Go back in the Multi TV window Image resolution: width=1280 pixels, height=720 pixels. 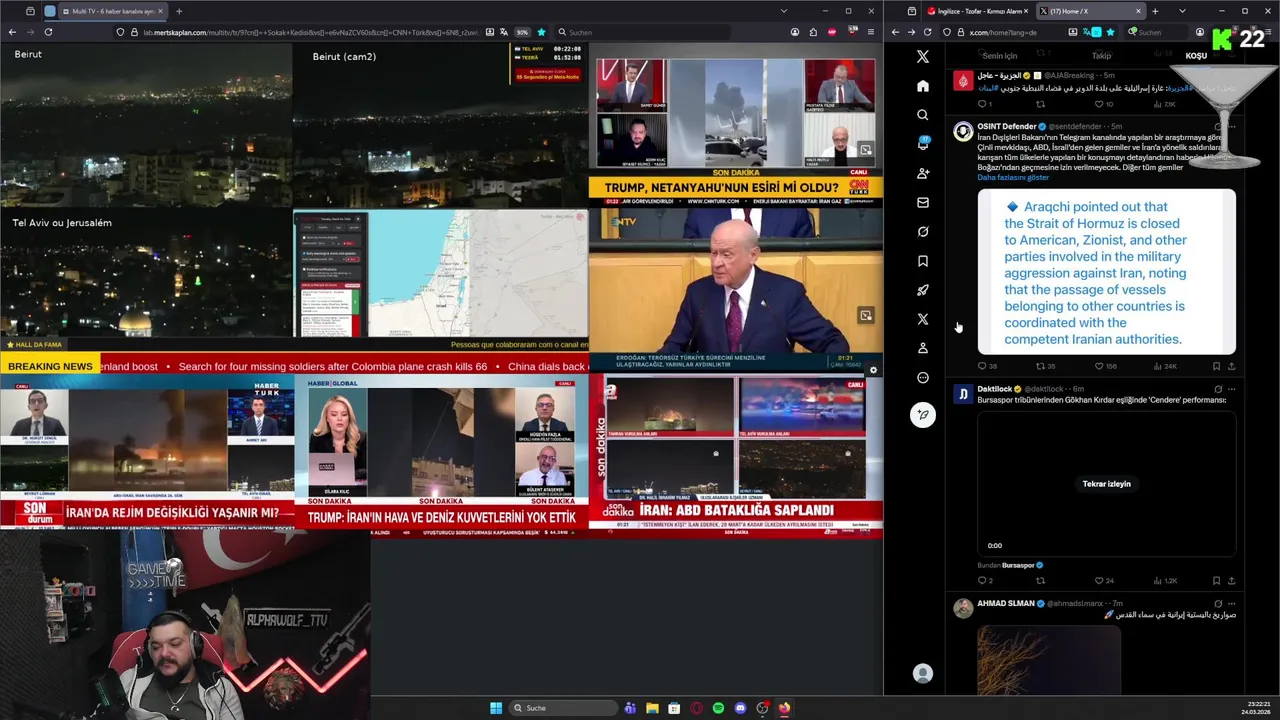pos(12,32)
